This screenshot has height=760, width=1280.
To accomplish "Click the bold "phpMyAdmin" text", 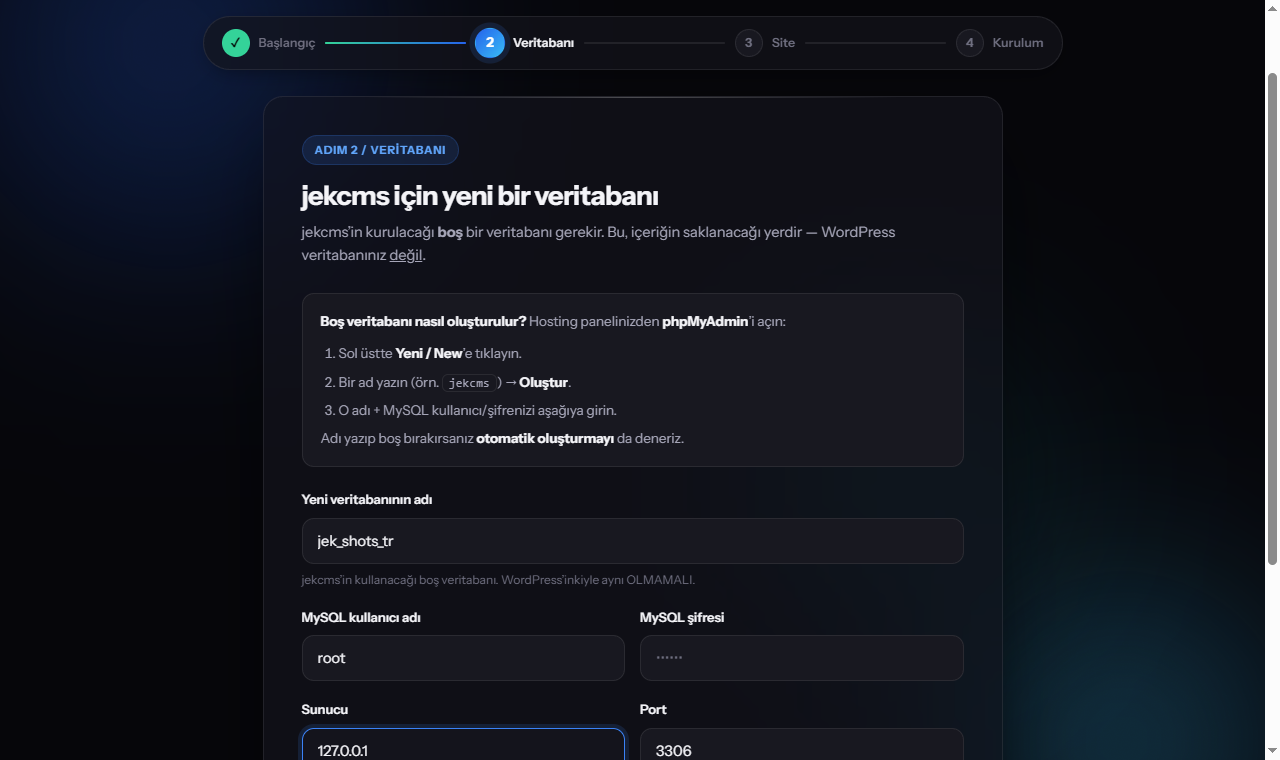I will tap(705, 322).
